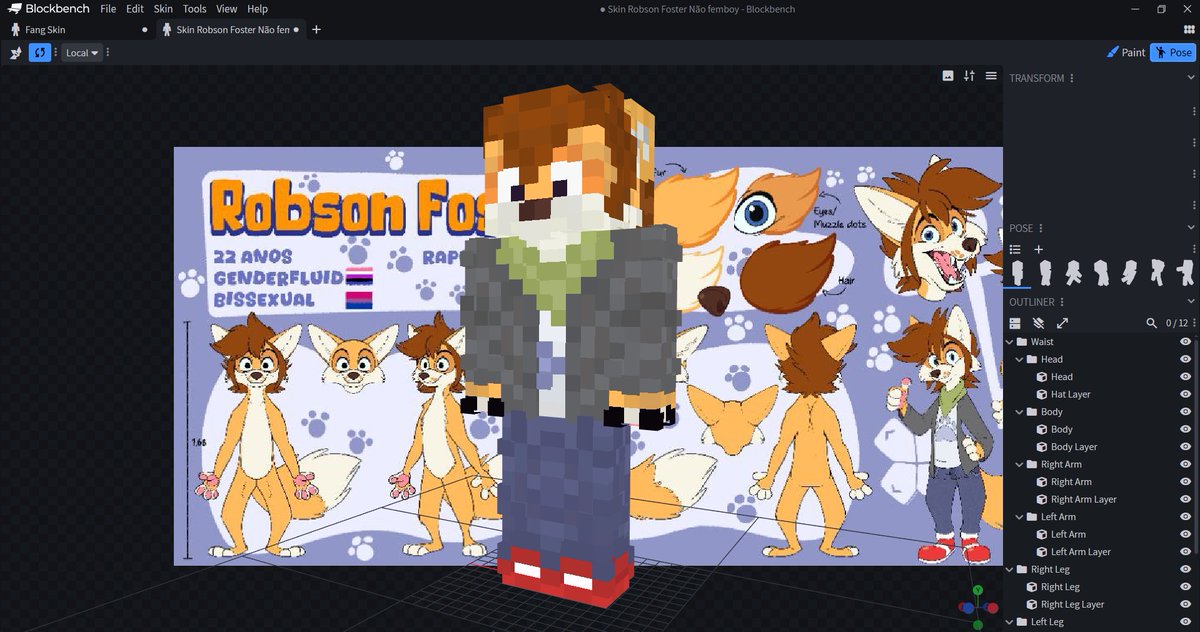Click the outliner expand-arrows icon

pos(1062,323)
